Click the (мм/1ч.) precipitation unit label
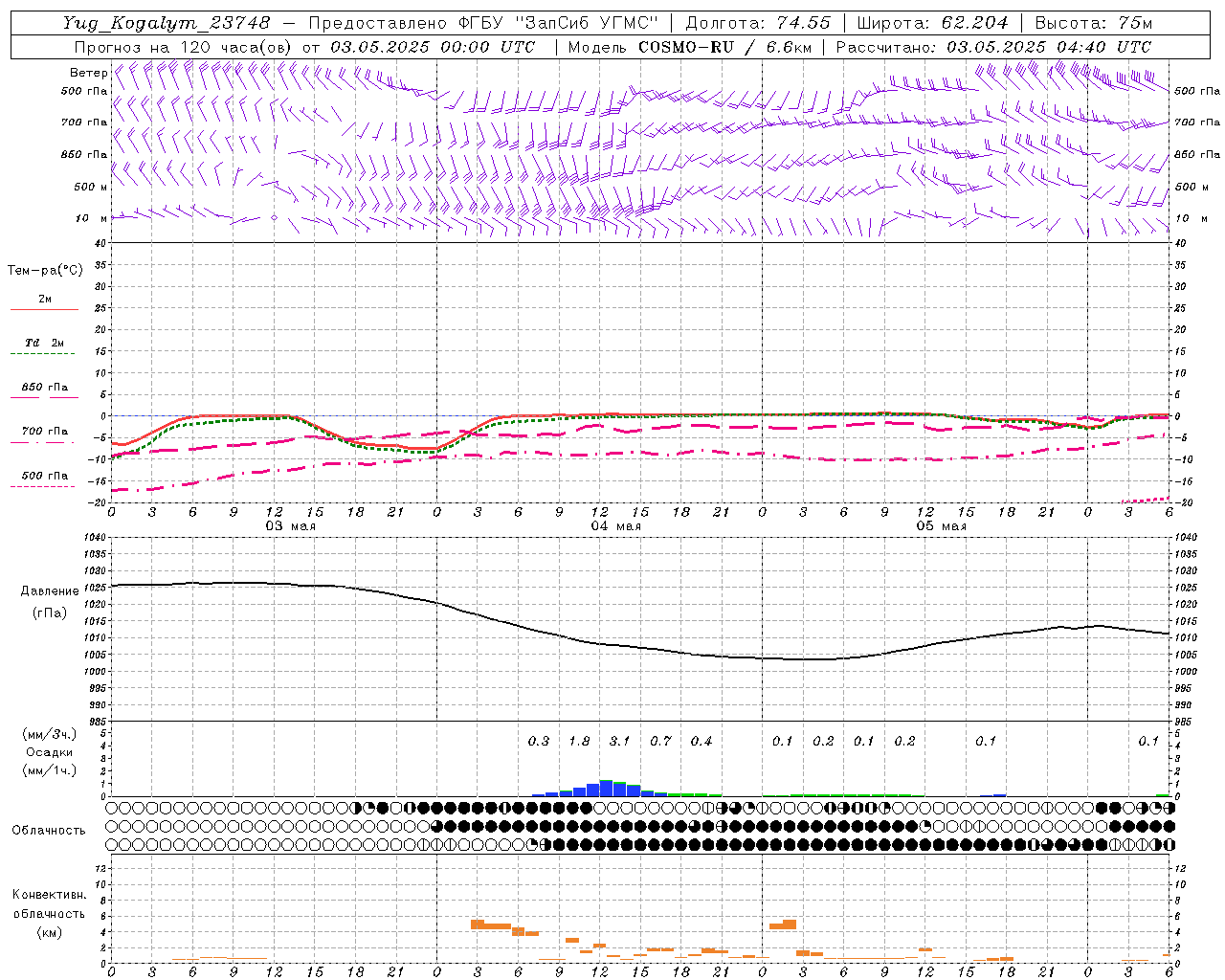This screenshot has height=980, width=1225. coord(49,770)
